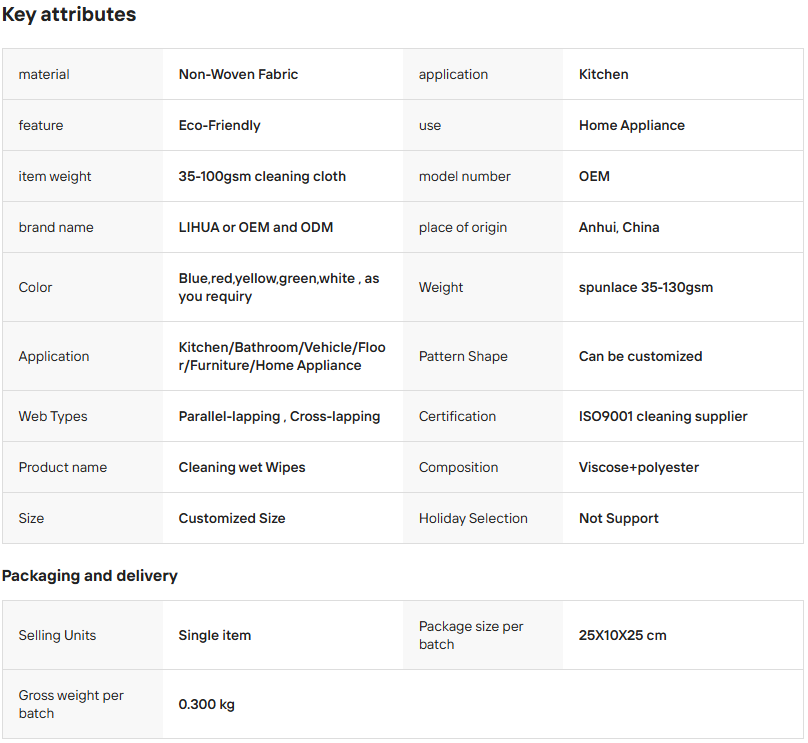Screen dimensions: 808x743
Task: Select 'LIHUA or OEM and ODM' brand
Action: (x=255, y=227)
